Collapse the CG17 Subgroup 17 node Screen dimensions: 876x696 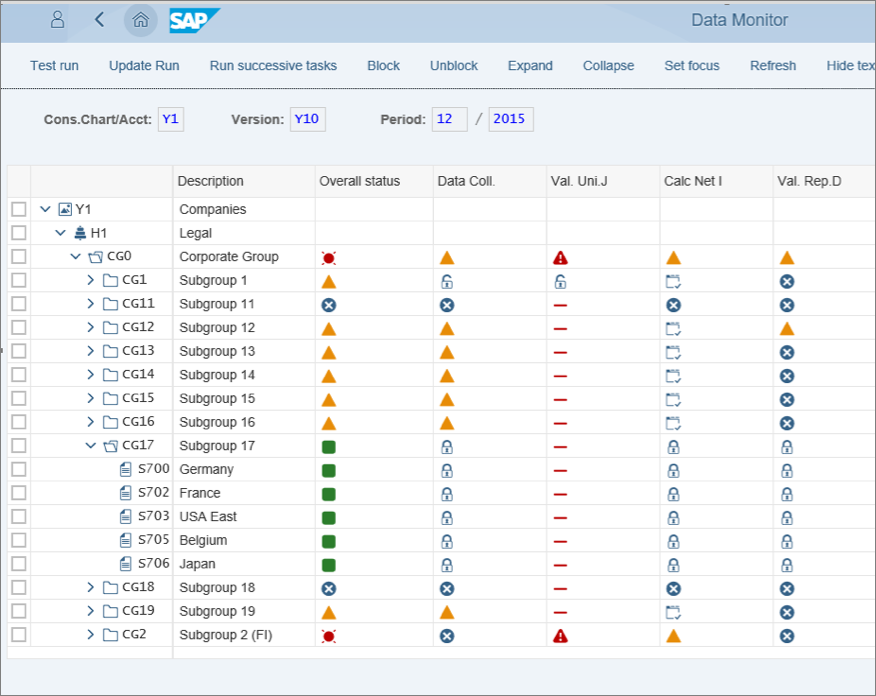[91, 445]
